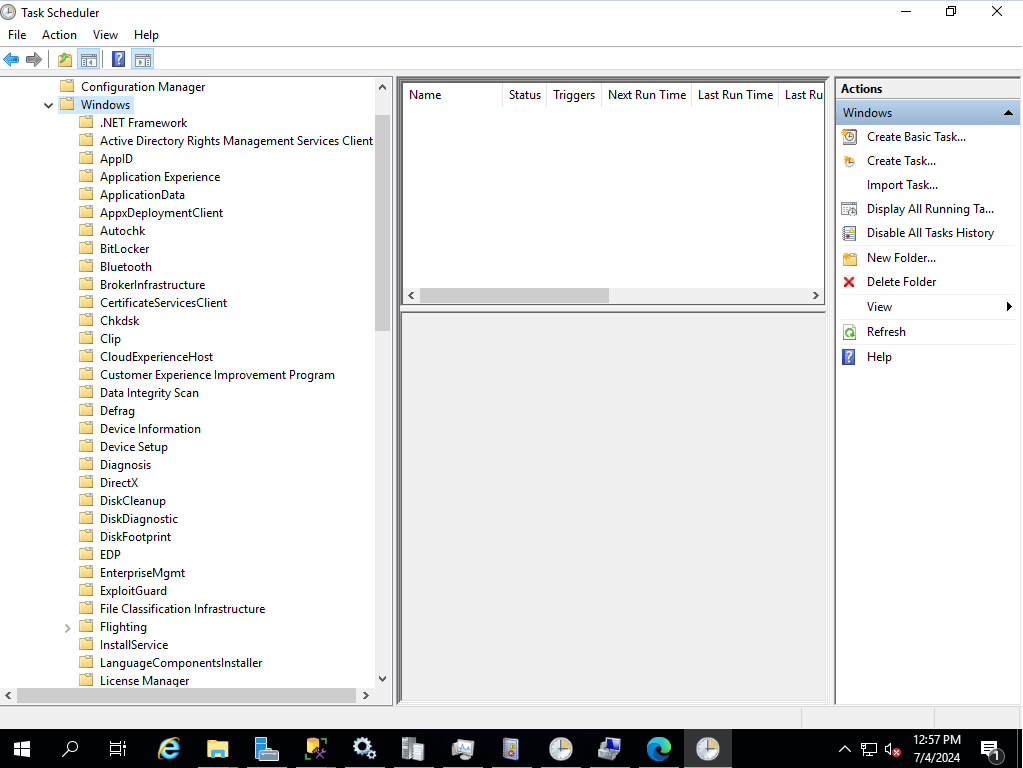
Task: Click the muted speaker tray icon
Action: (x=892, y=750)
